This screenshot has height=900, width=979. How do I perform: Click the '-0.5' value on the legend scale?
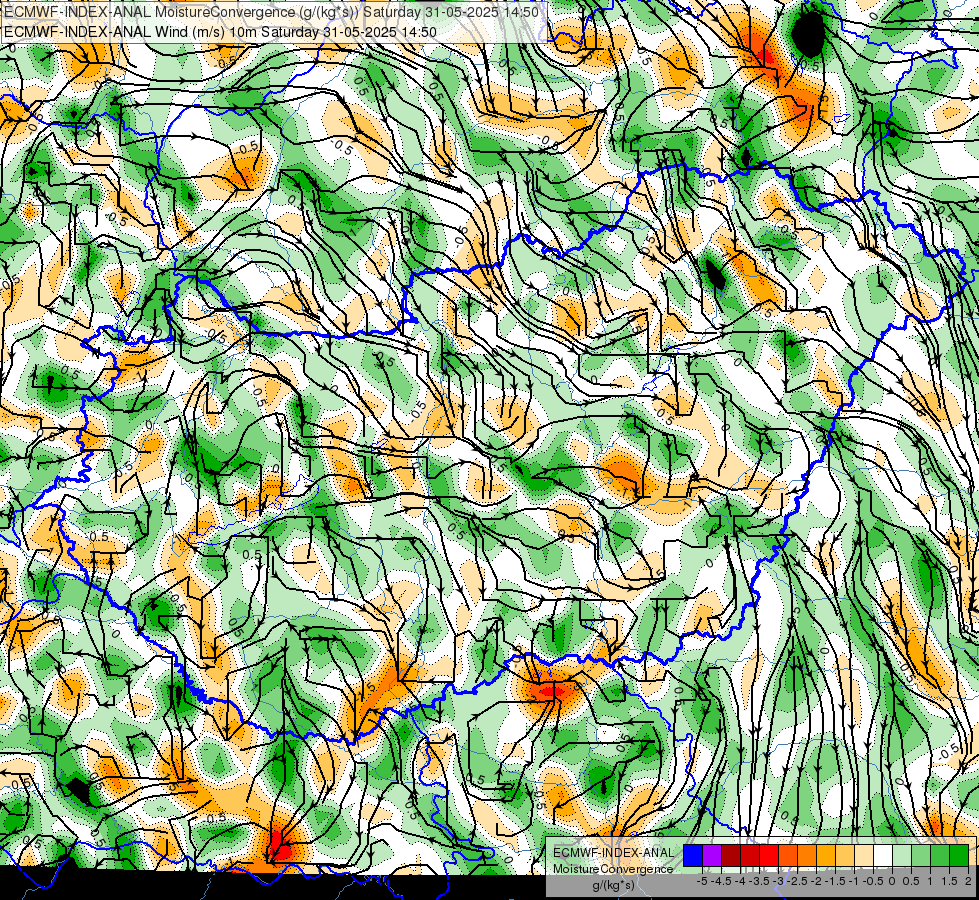pos(873,881)
